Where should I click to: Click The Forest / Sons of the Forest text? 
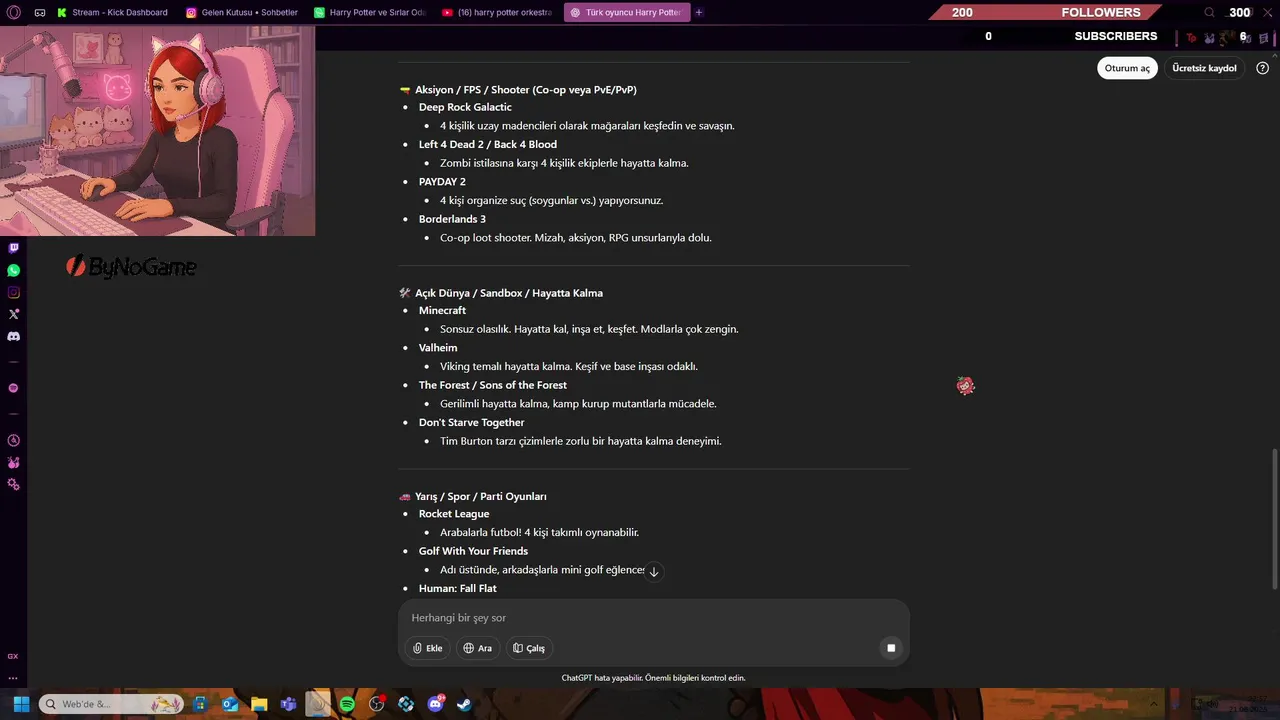click(493, 385)
